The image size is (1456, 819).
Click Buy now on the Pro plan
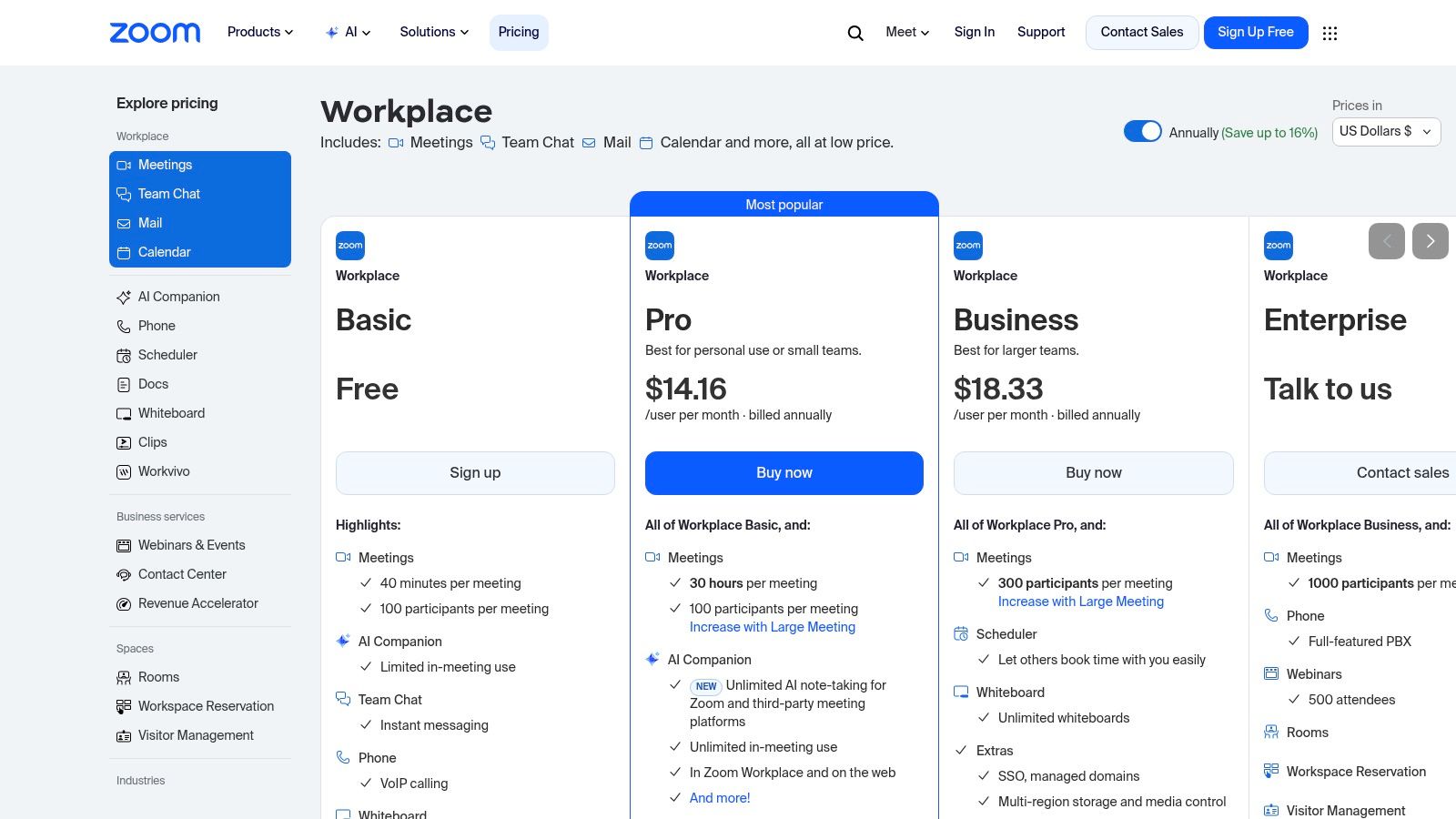pyautogui.click(x=784, y=473)
